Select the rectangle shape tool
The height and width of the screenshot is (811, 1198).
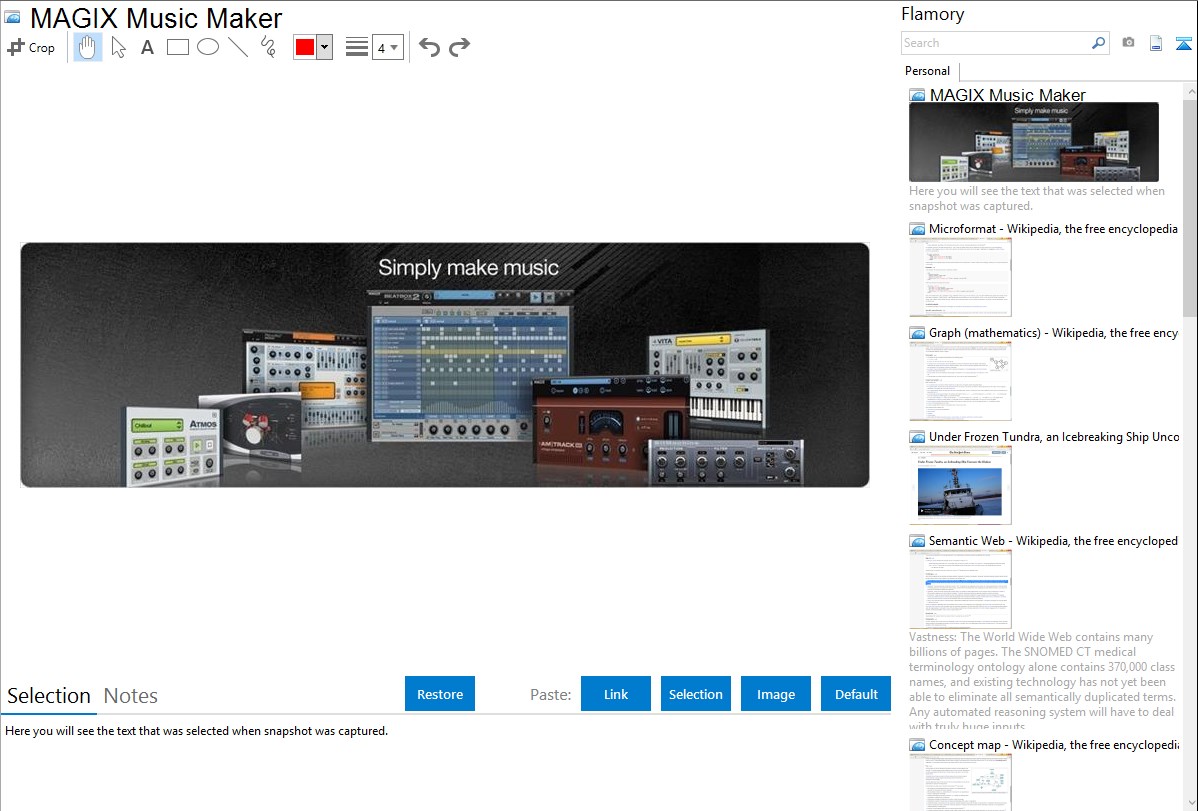(177, 47)
